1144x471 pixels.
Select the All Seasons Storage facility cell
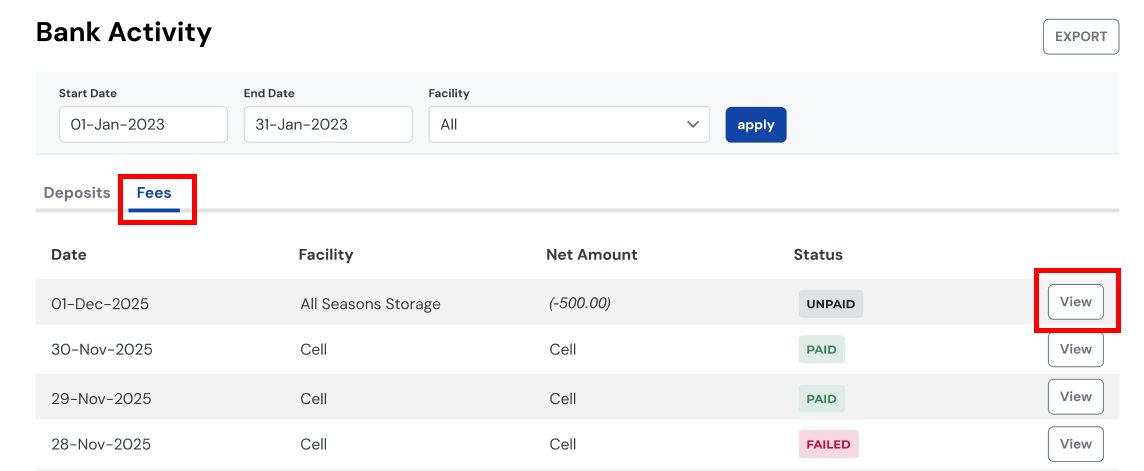click(370, 304)
